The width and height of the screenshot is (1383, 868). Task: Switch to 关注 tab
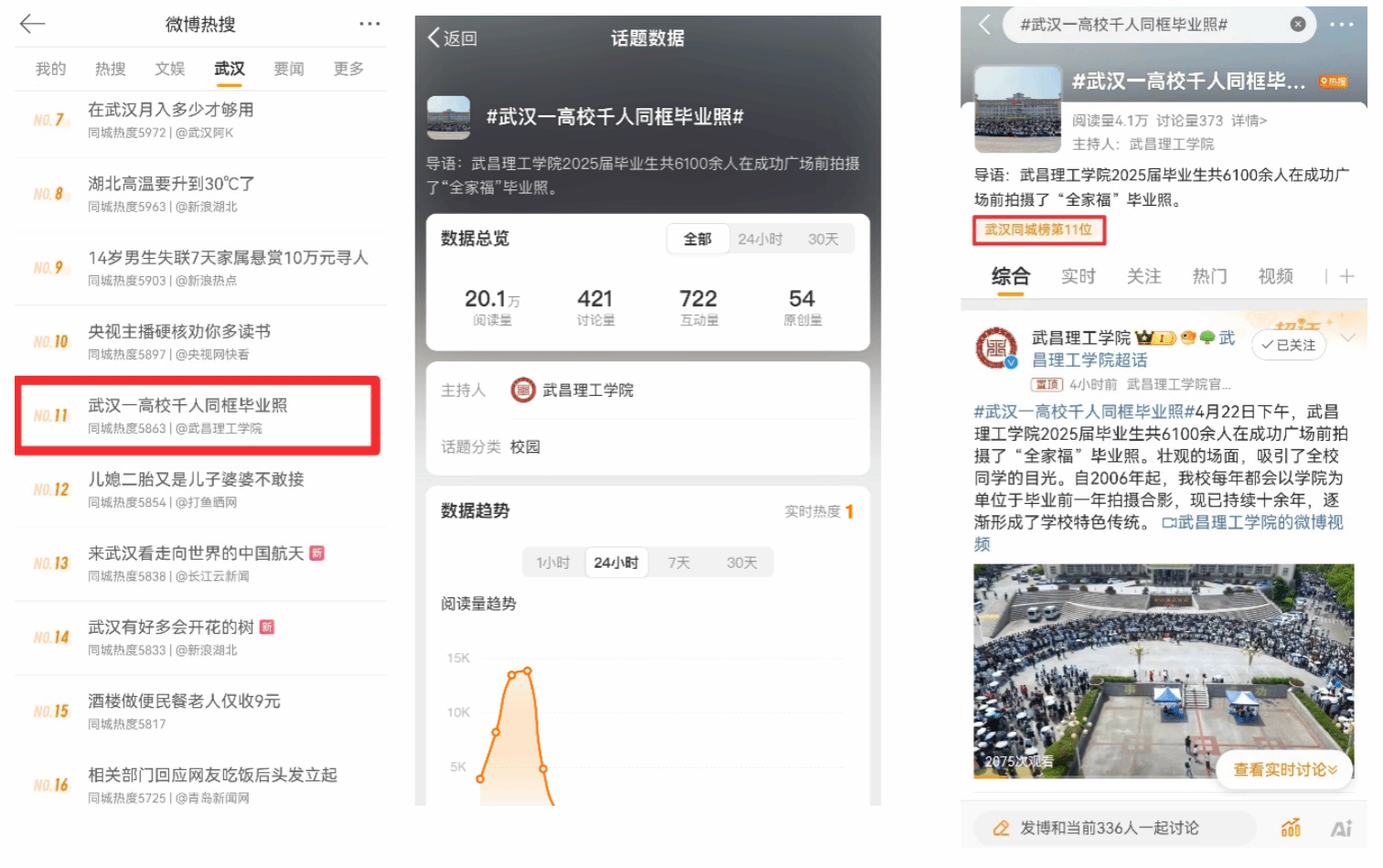(1143, 276)
